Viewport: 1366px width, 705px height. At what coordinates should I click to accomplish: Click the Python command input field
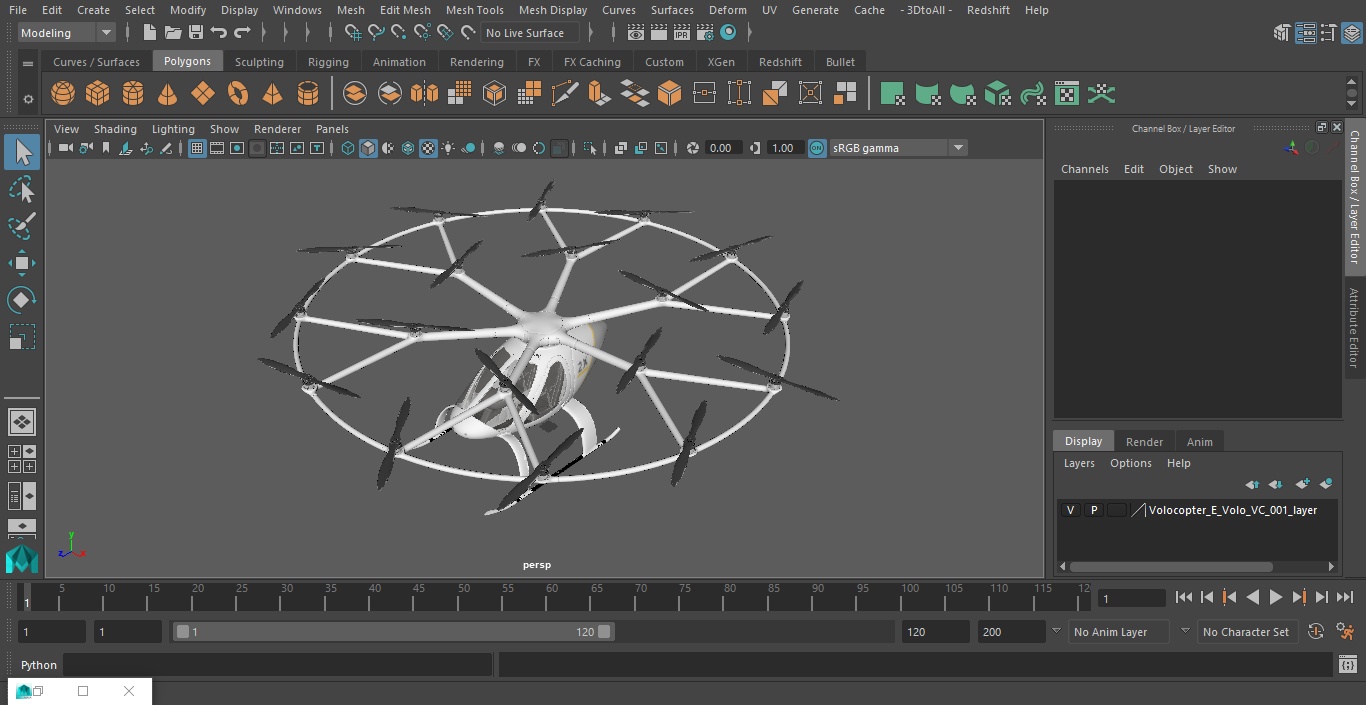pos(278,665)
